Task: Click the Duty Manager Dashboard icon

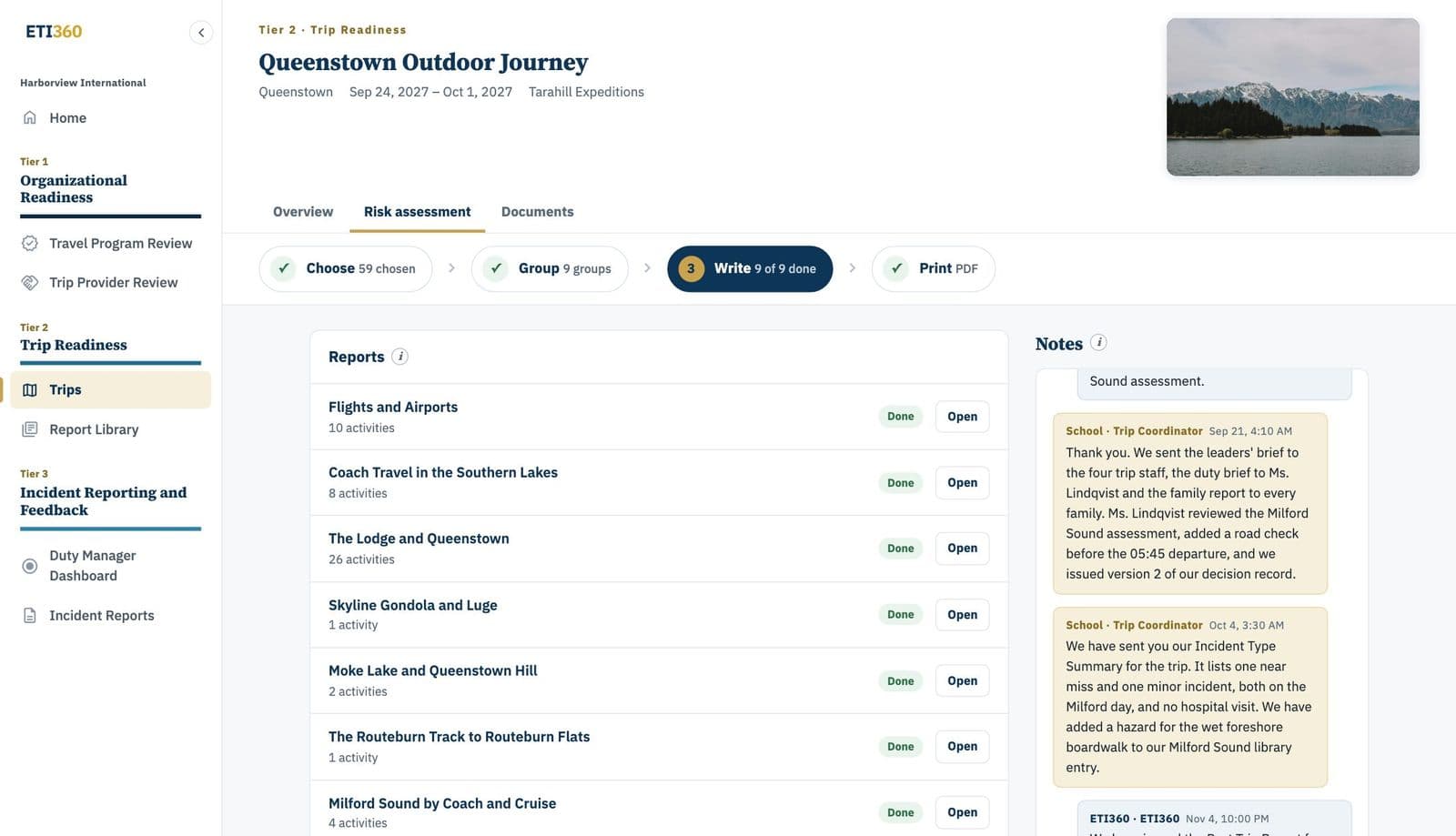Action: 30,566
